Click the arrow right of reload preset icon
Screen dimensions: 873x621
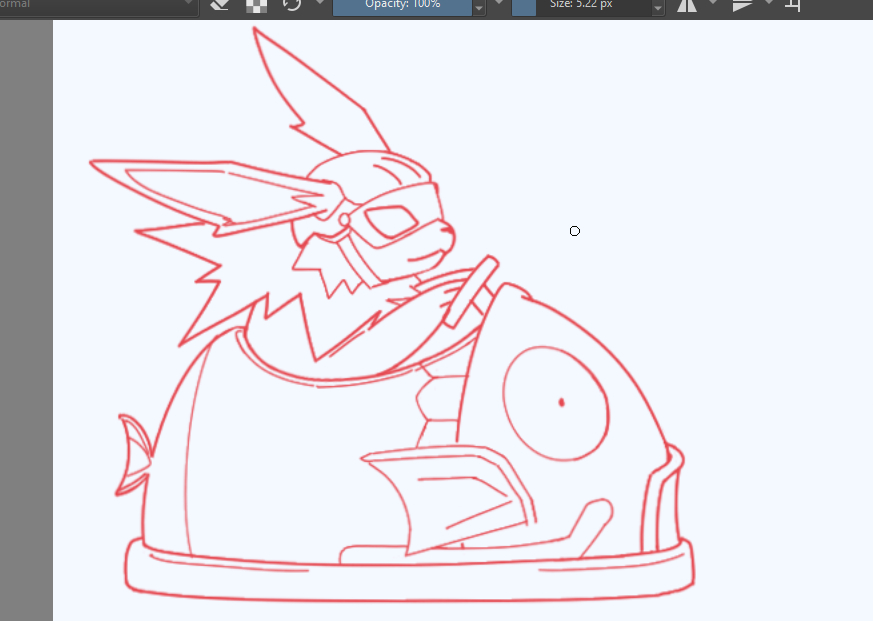[x=319, y=5]
